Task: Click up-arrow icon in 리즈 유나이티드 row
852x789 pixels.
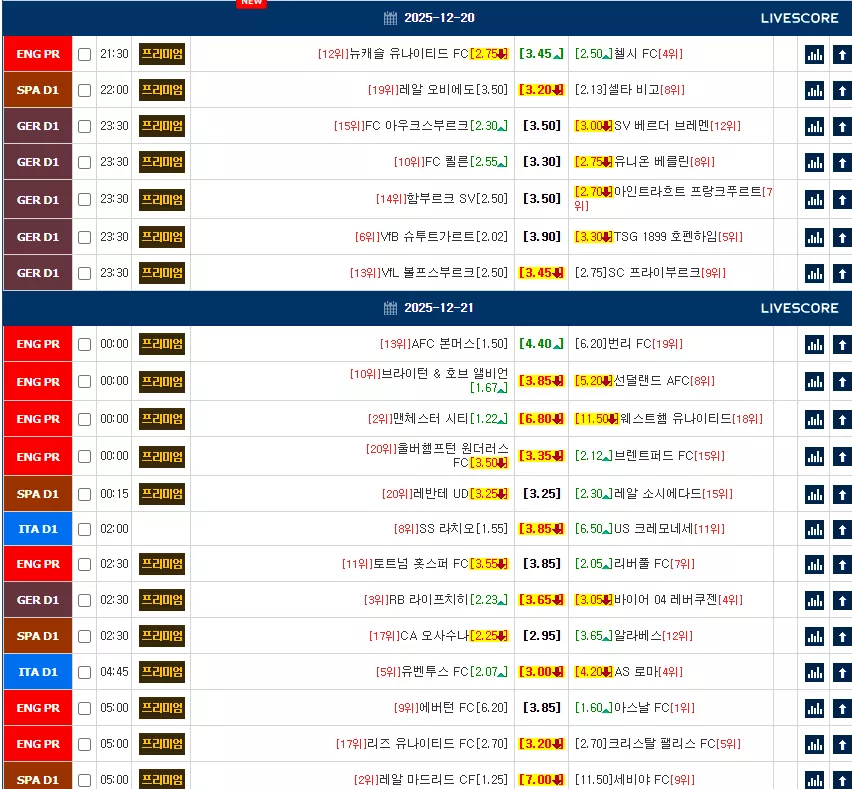Action: (x=842, y=744)
